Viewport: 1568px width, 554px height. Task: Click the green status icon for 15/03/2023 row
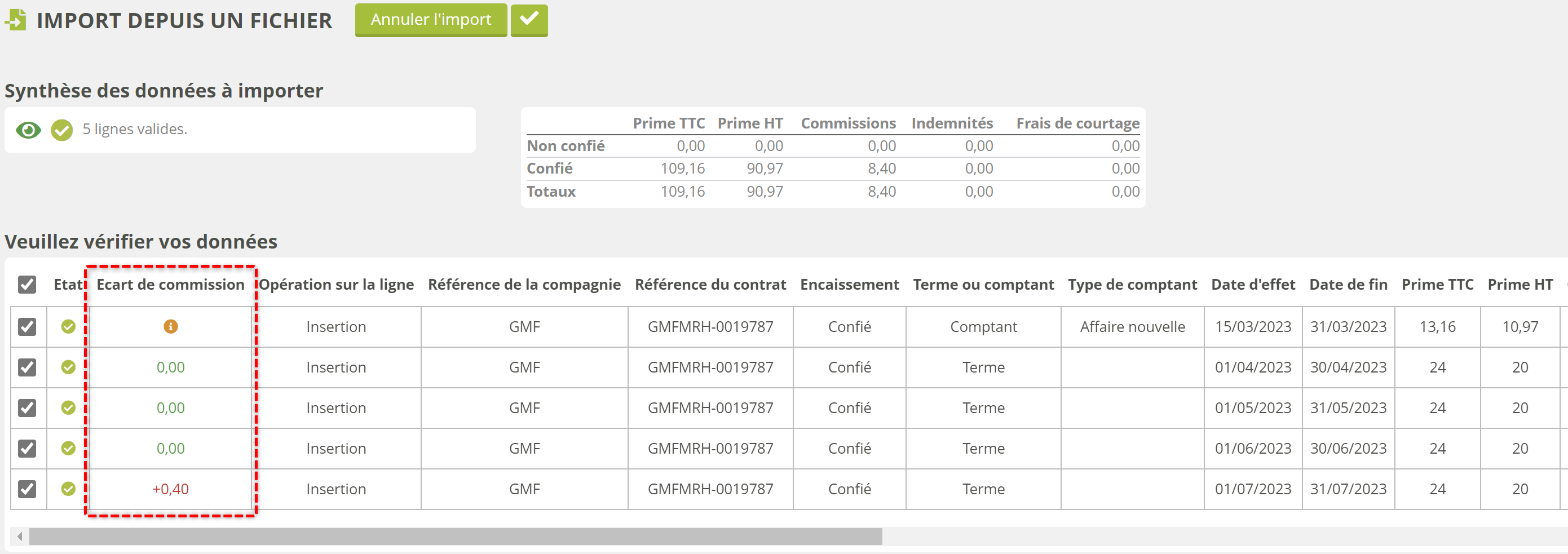[68, 326]
